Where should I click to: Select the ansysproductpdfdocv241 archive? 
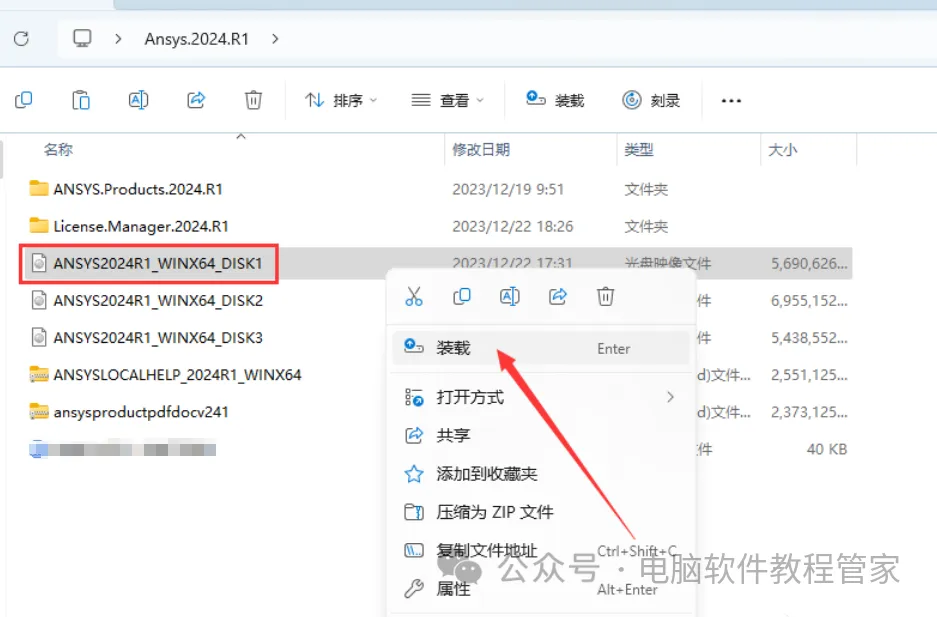coord(141,412)
